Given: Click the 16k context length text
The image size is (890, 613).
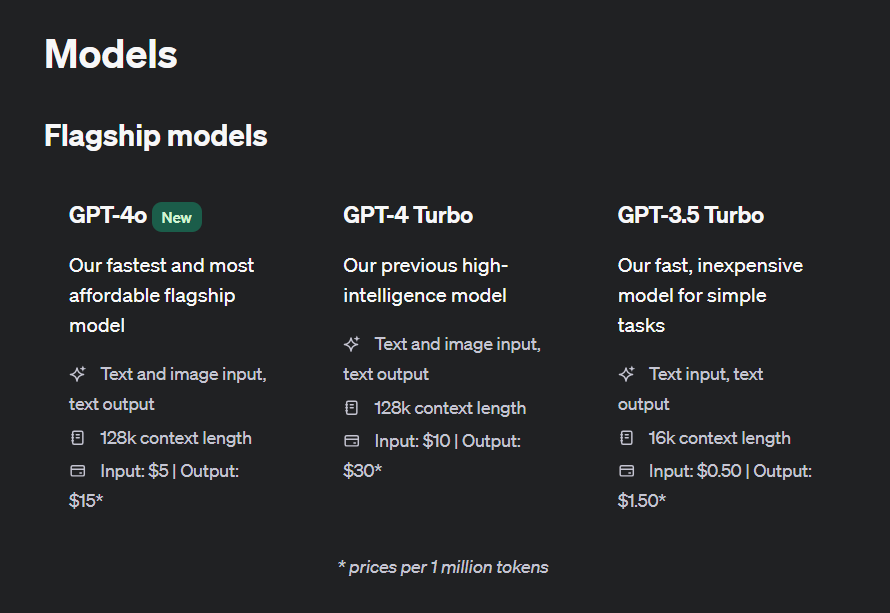Looking at the screenshot, I should pyautogui.click(x=719, y=438).
